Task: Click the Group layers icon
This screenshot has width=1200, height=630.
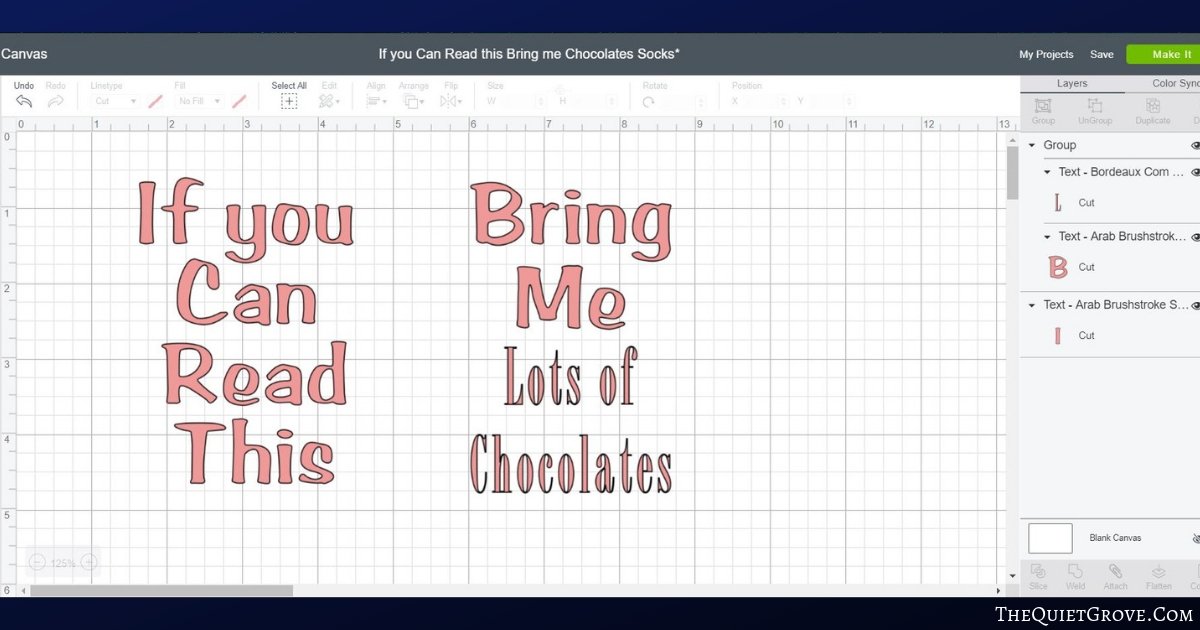Action: [1043, 105]
